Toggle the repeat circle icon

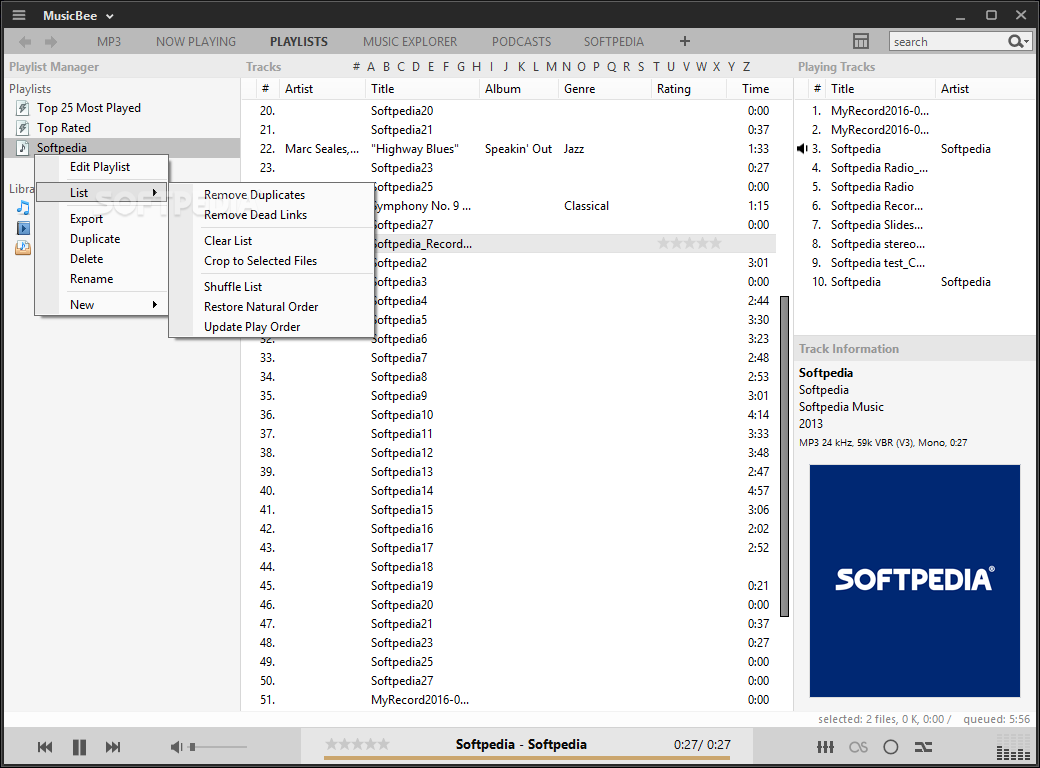891,747
